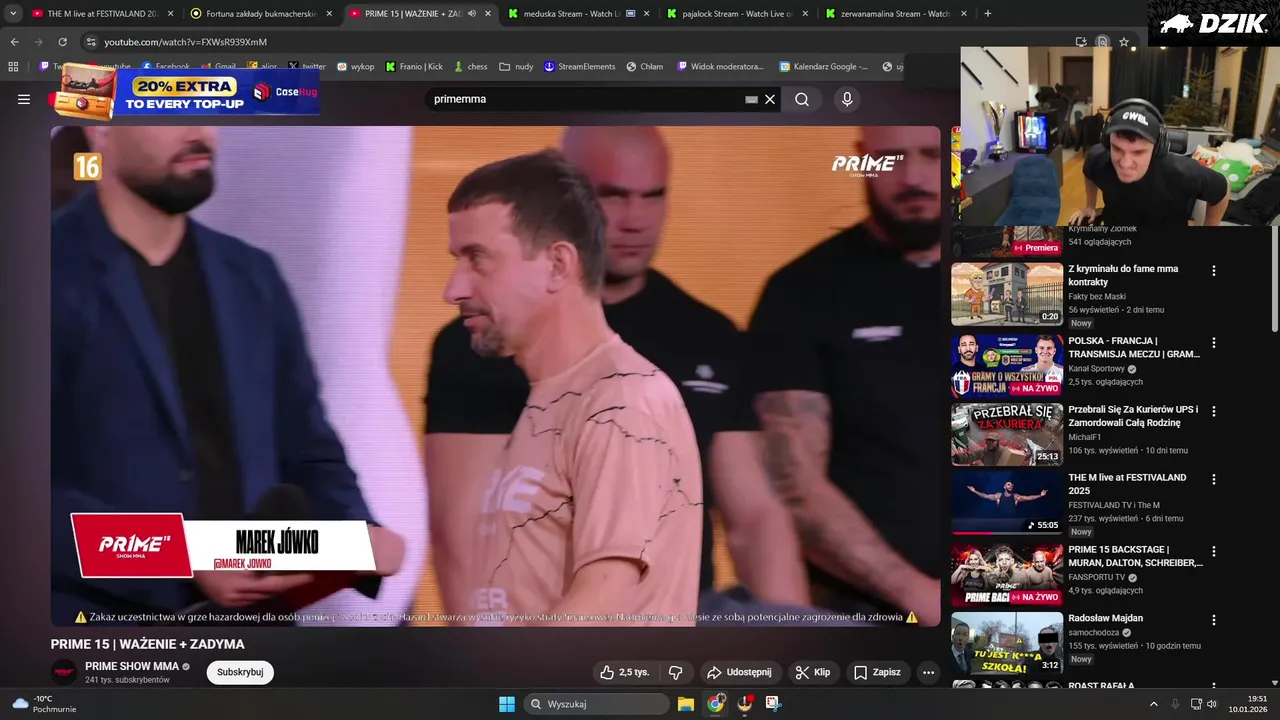Clear the primemma search text
Screen dimensions: 1280x720
coord(770,99)
